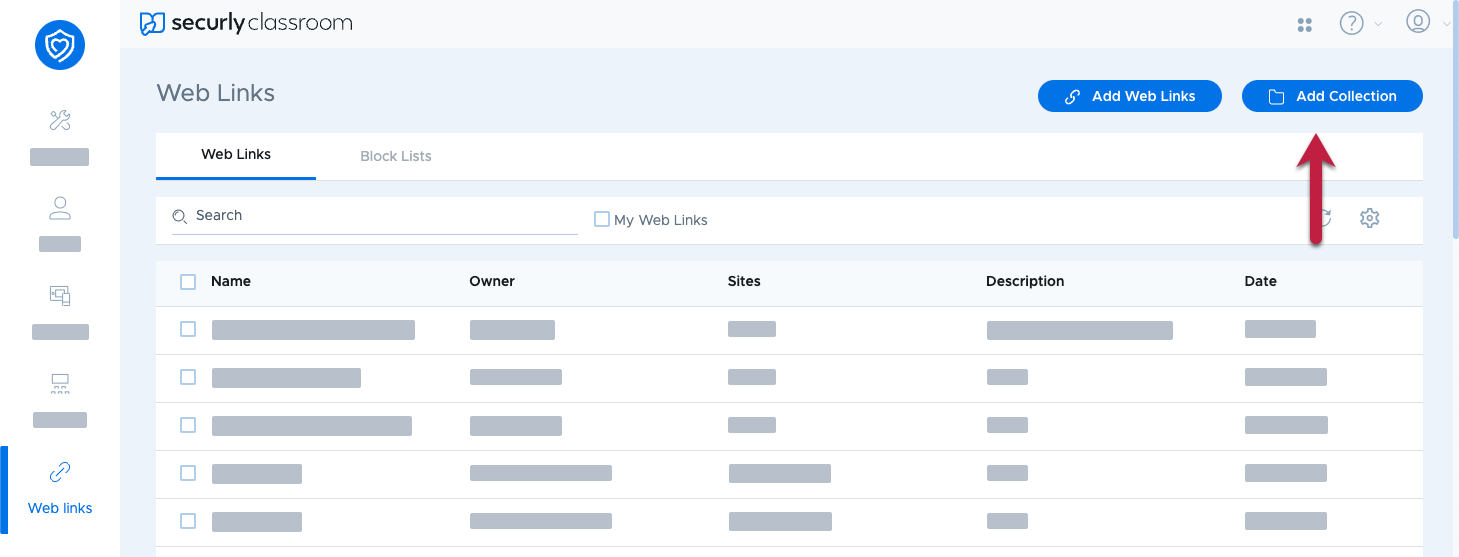Check the second row's checkbox

coord(188,377)
